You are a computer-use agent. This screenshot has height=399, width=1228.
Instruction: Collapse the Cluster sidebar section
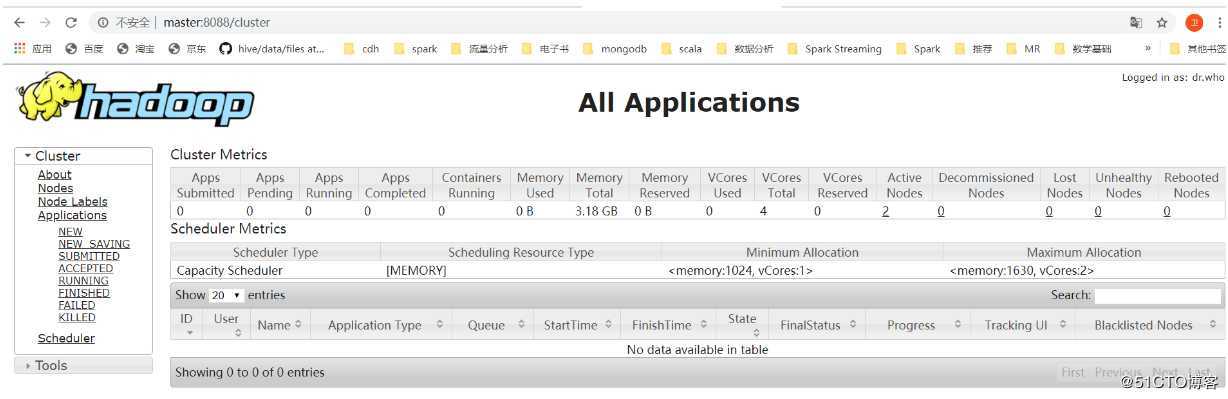click(83, 156)
